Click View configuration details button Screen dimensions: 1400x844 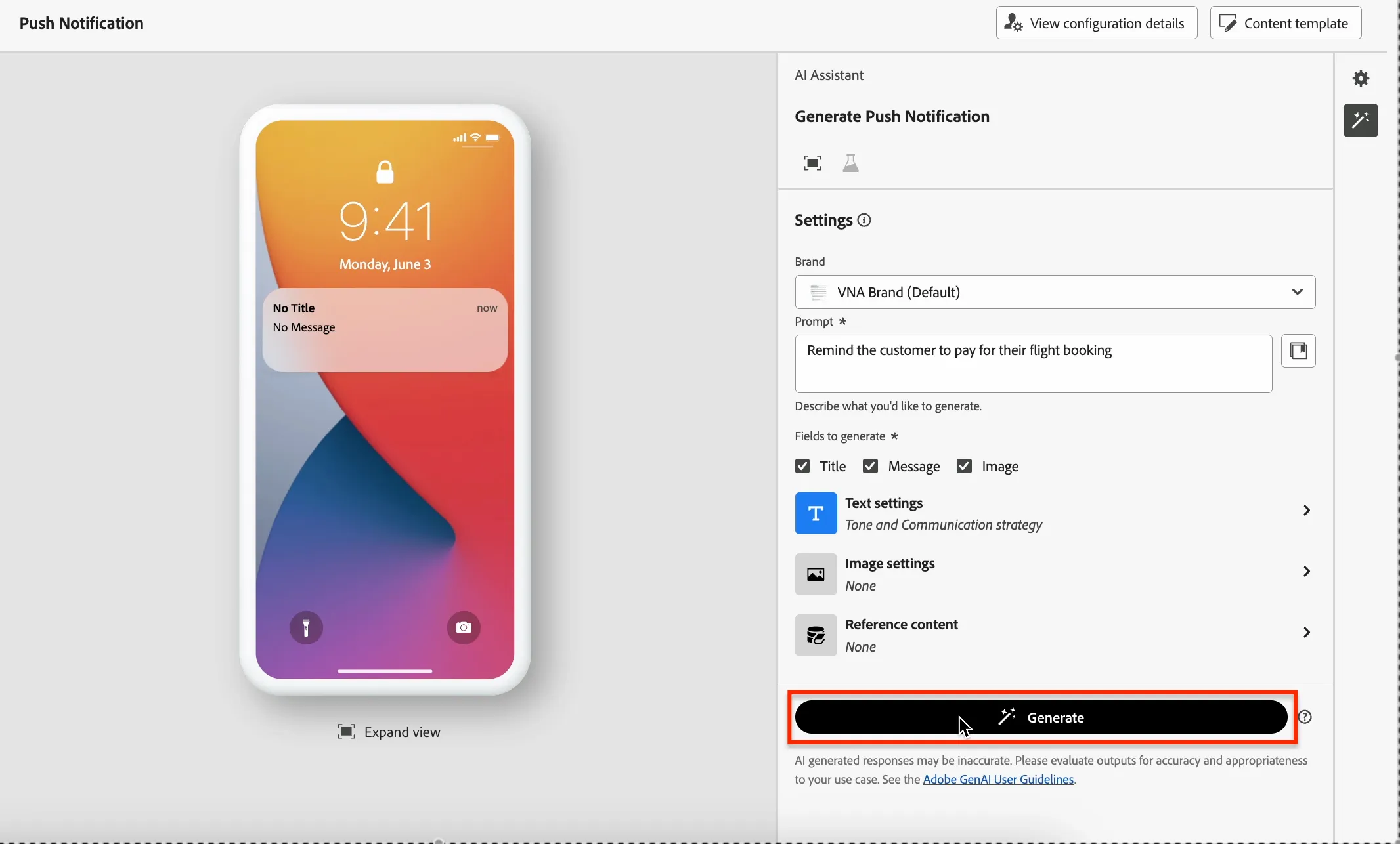pyautogui.click(x=1097, y=23)
